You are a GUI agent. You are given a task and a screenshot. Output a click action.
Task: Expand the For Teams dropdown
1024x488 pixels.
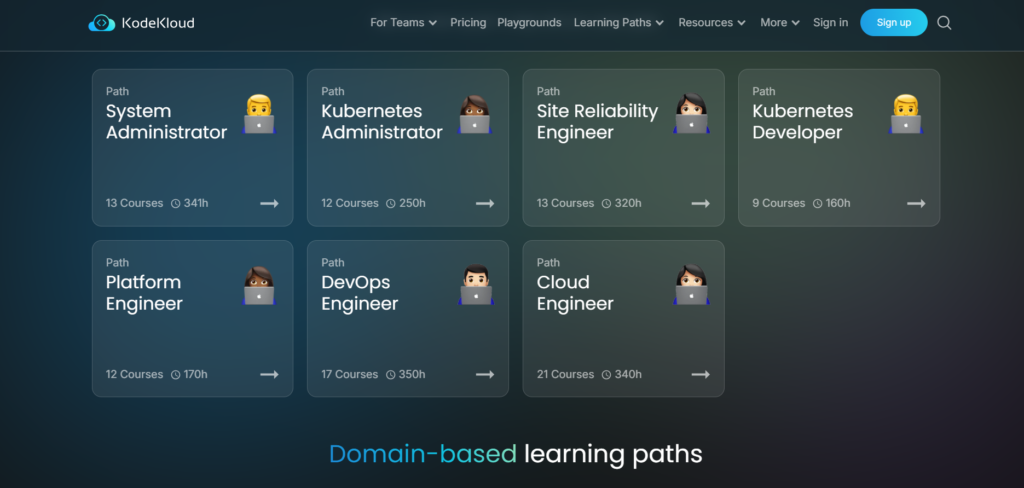[404, 23]
